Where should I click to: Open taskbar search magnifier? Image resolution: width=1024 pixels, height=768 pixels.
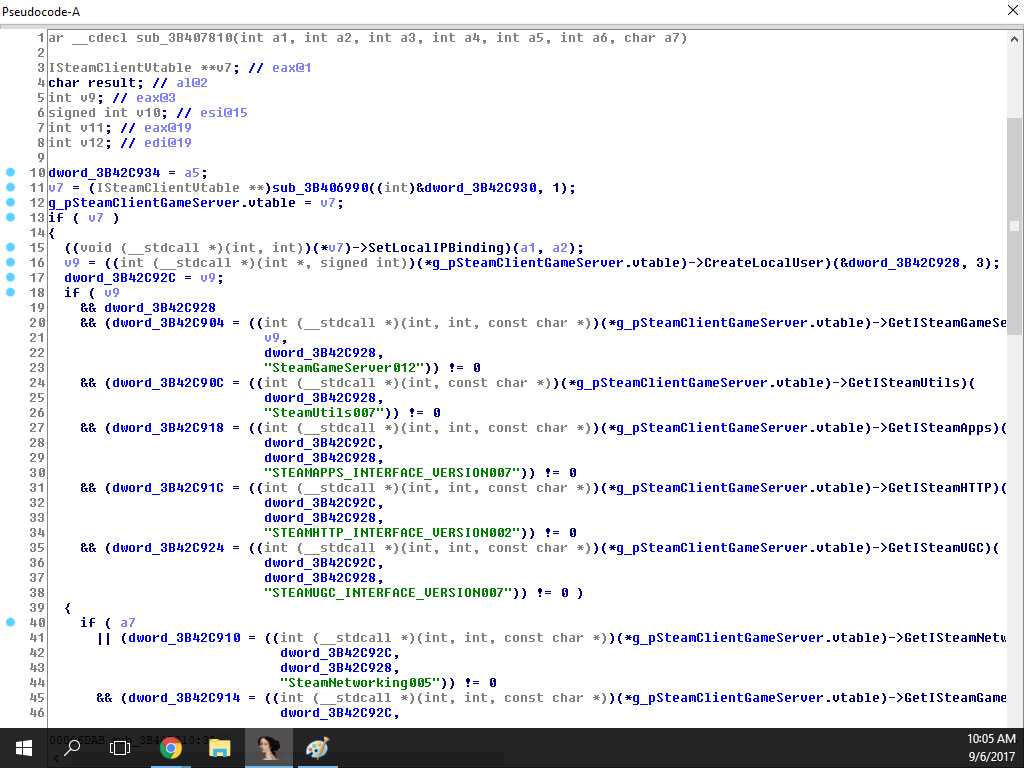(x=72, y=748)
